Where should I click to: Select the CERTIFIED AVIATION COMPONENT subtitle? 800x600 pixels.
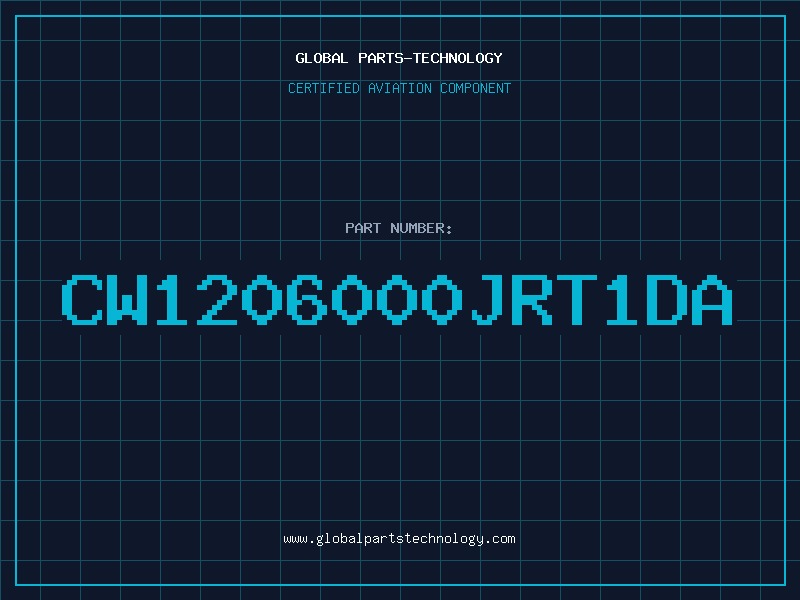(x=399, y=88)
